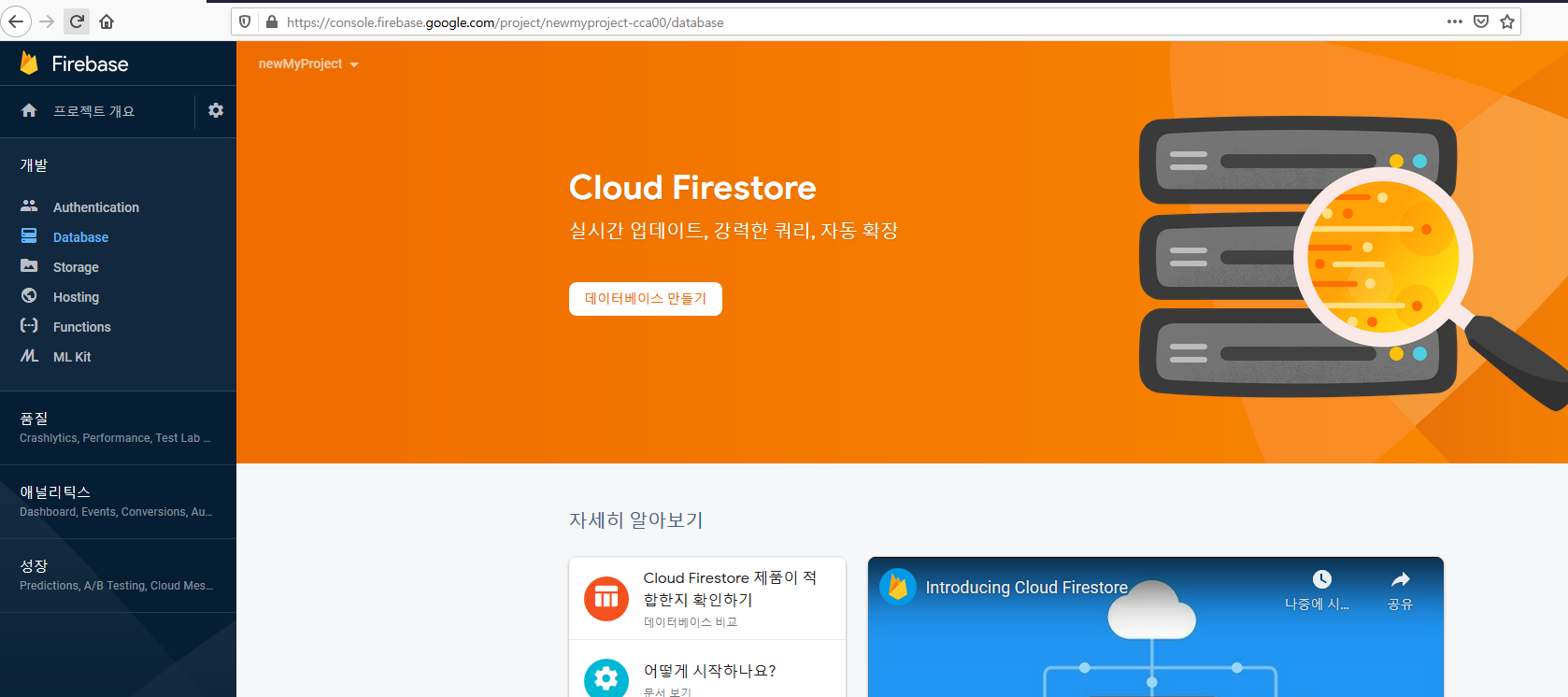Open project settings gear icon
The image size is (1568, 697).
tap(216, 110)
